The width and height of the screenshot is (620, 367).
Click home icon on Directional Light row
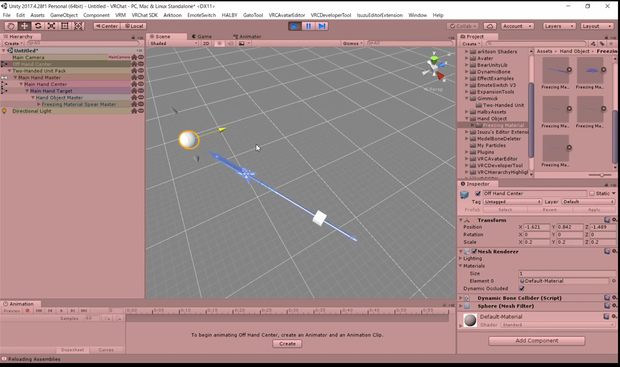pos(134,111)
